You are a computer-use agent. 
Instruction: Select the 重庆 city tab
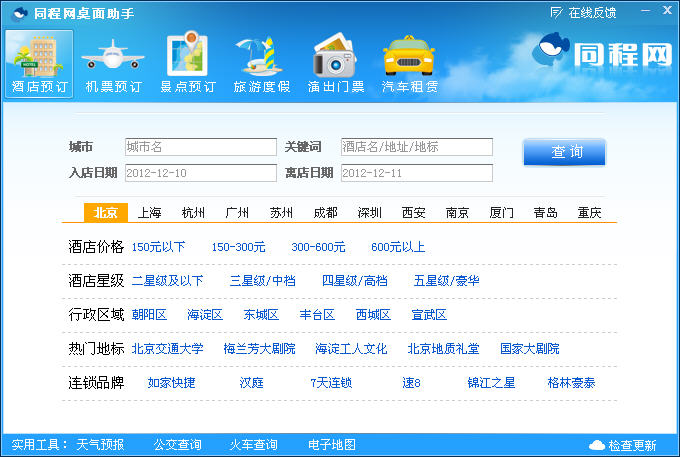point(589,212)
